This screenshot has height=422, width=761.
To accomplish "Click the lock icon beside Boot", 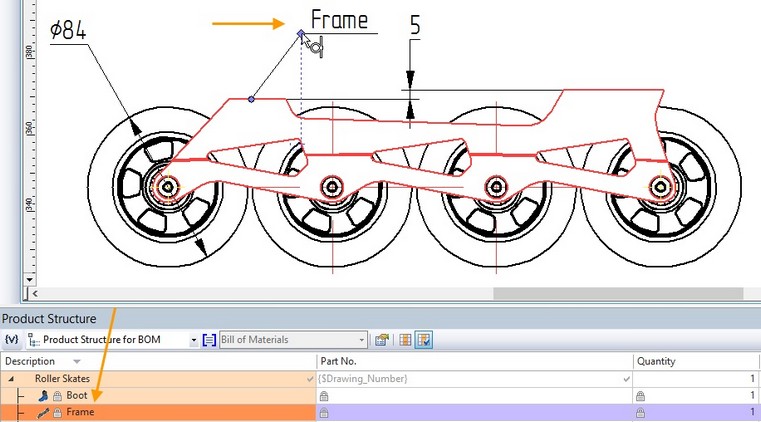I will click(57, 396).
